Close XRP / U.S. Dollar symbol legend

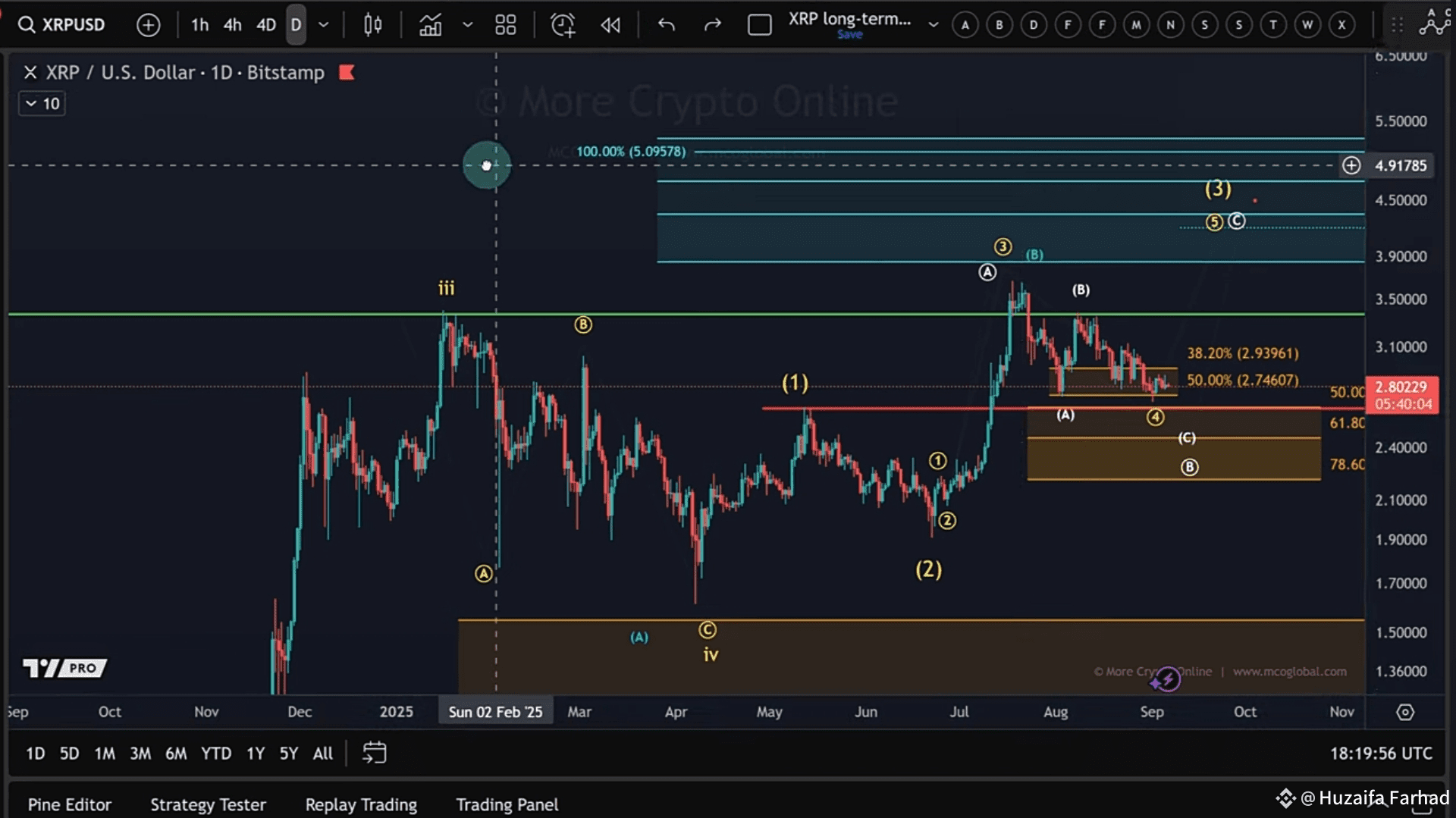coord(30,73)
